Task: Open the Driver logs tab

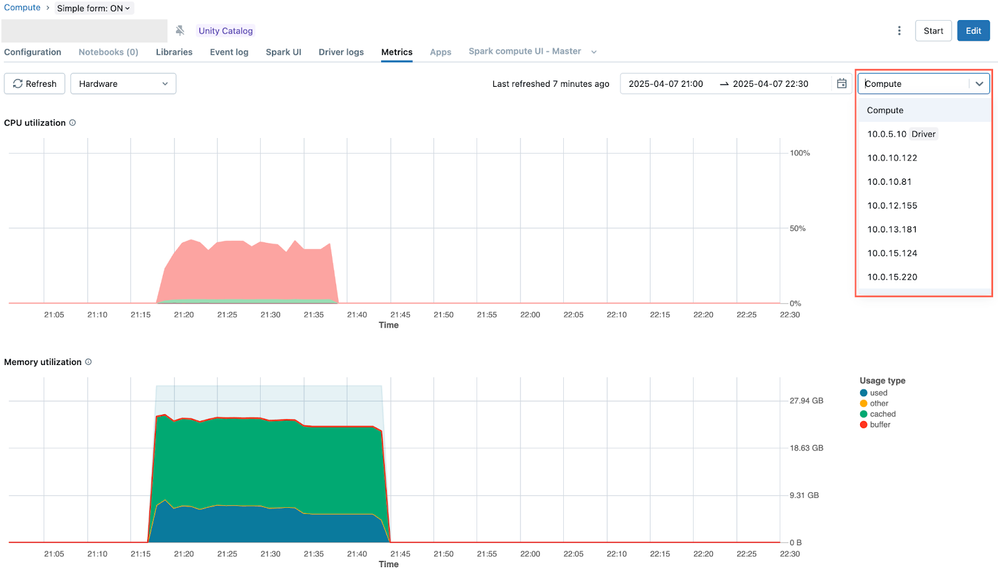Action: [x=341, y=52]
